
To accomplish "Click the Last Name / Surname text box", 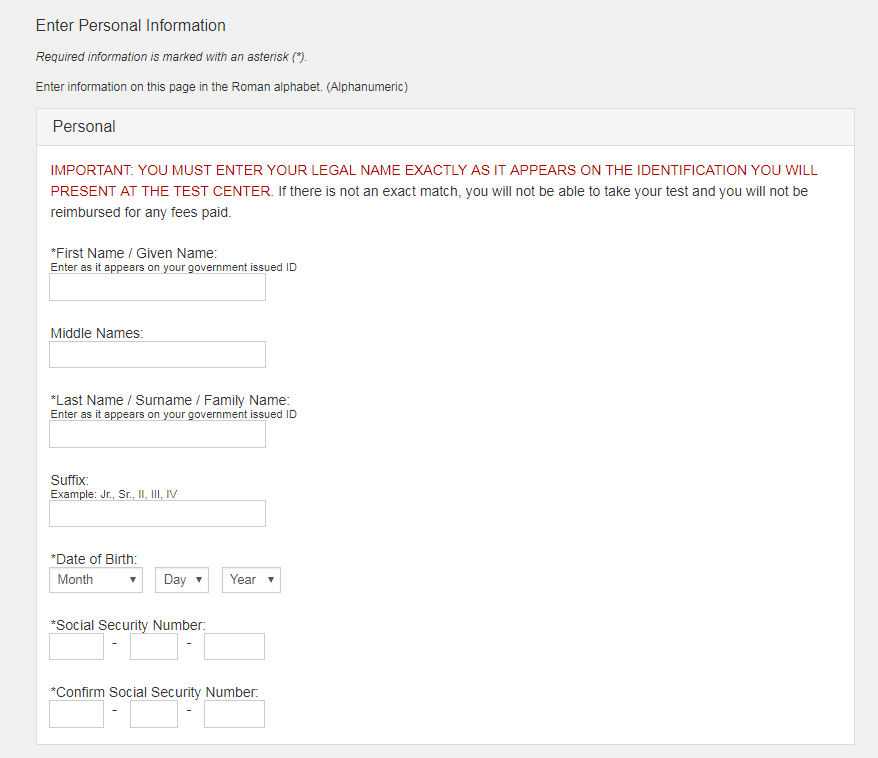I will coord(157,434).
